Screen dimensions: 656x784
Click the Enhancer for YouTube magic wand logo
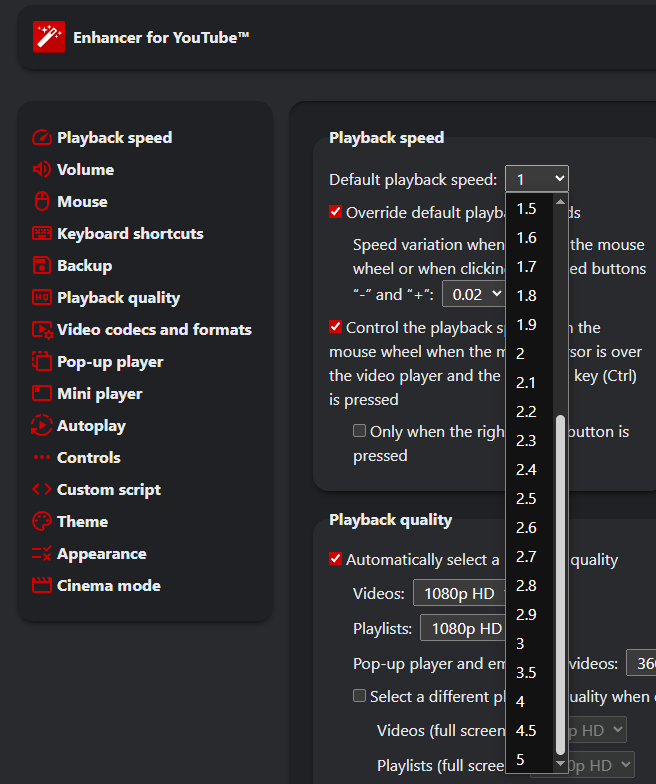(x=48, y=36)
